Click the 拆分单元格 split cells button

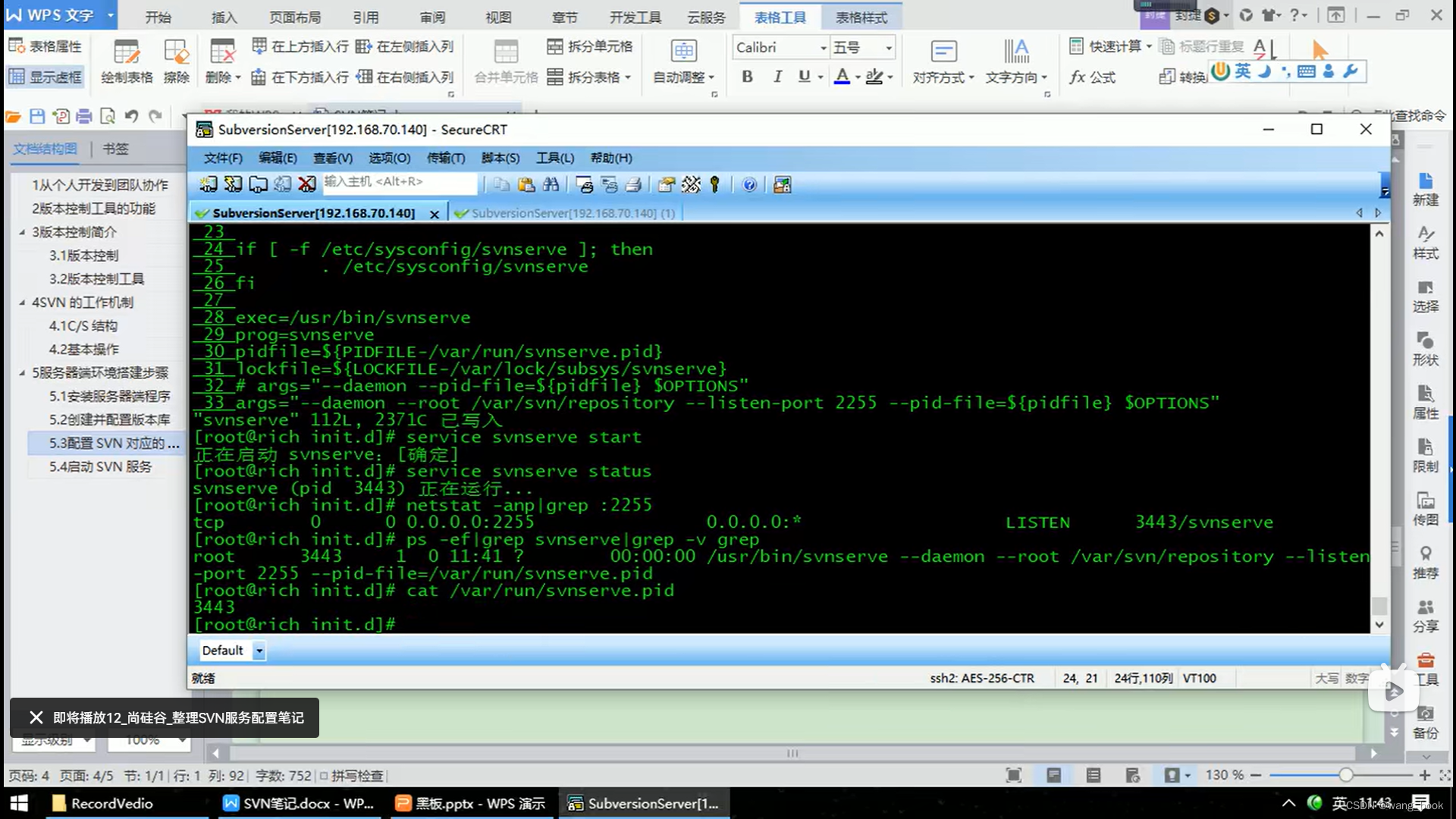pos(590,46)
